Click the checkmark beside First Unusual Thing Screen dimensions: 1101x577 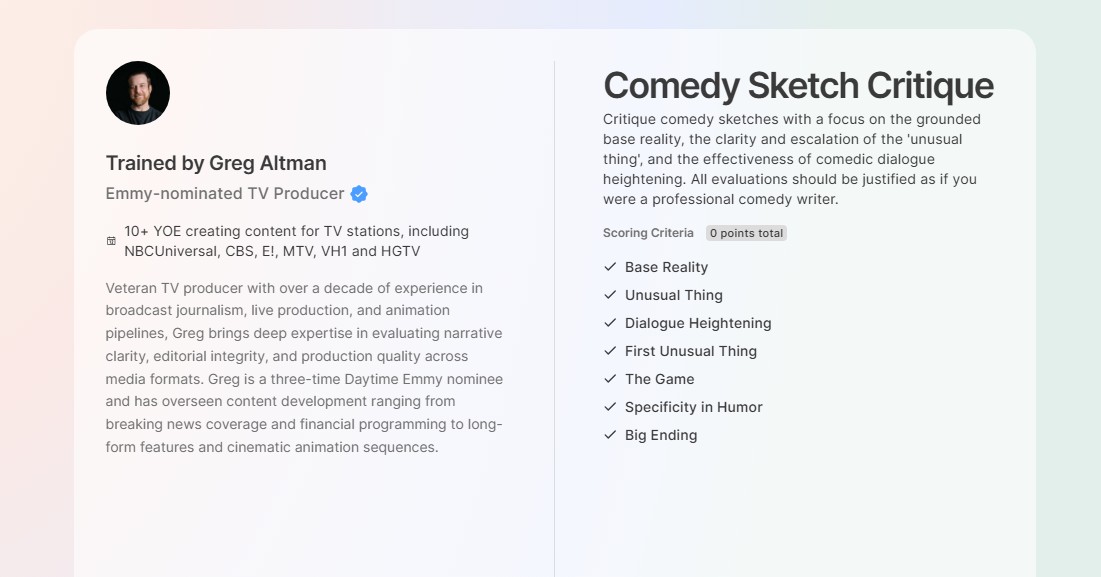pos(610,351)
